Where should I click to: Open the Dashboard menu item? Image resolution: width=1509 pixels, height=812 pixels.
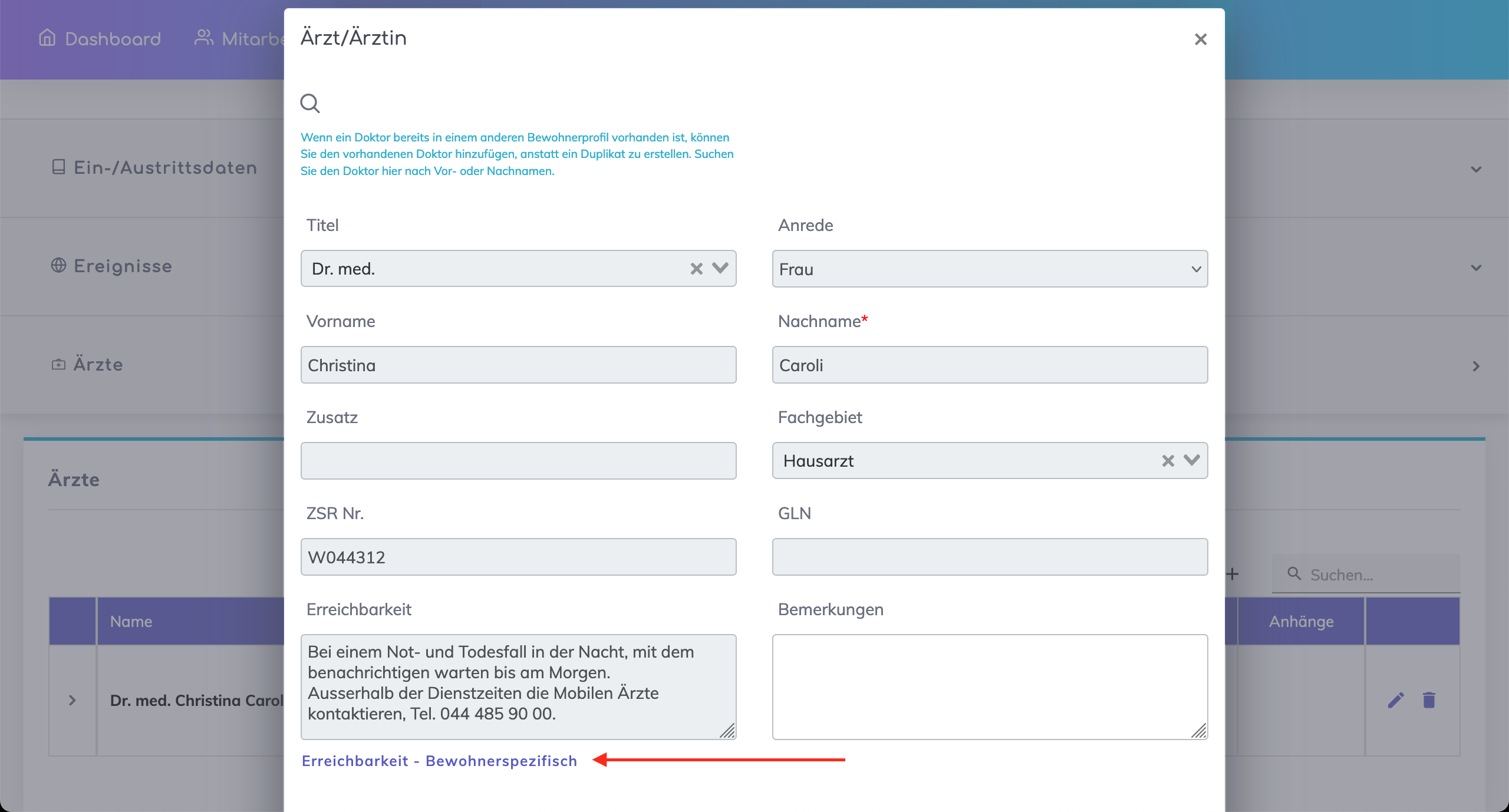tap(112, 39)
